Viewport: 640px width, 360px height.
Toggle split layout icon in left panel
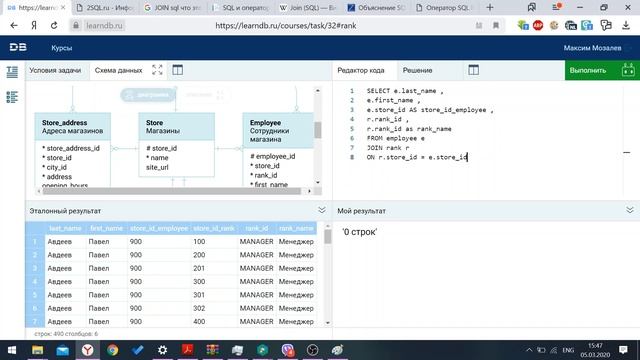[178, 70]
